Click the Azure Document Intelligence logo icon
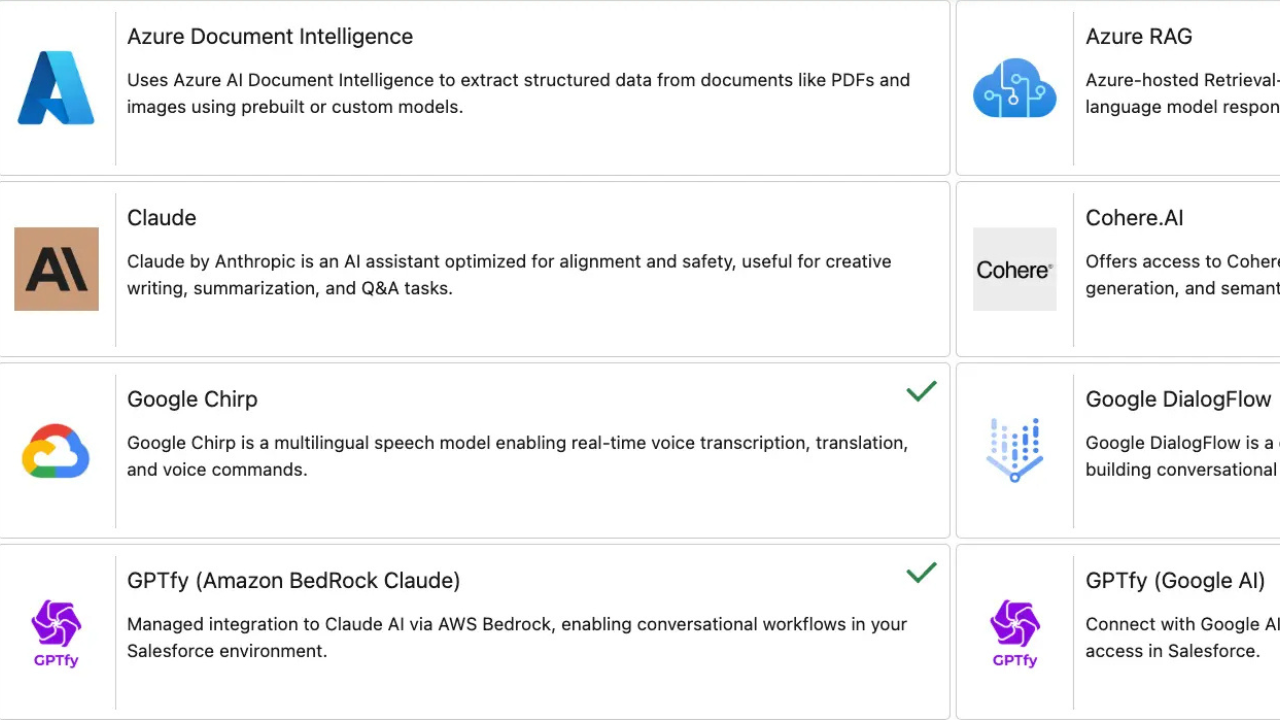 56,88
